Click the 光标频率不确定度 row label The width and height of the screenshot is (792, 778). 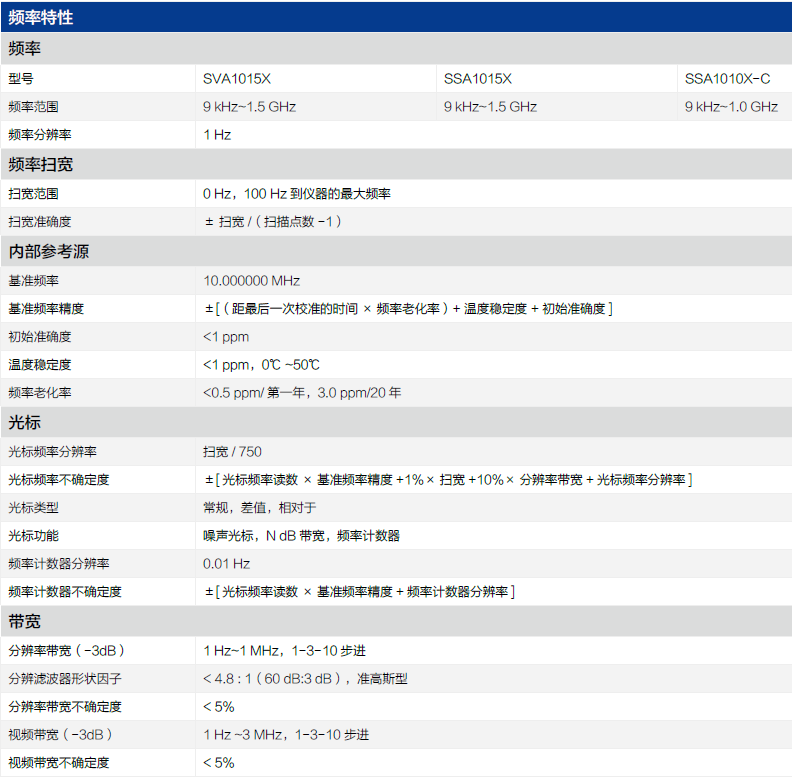coord(59,479)
